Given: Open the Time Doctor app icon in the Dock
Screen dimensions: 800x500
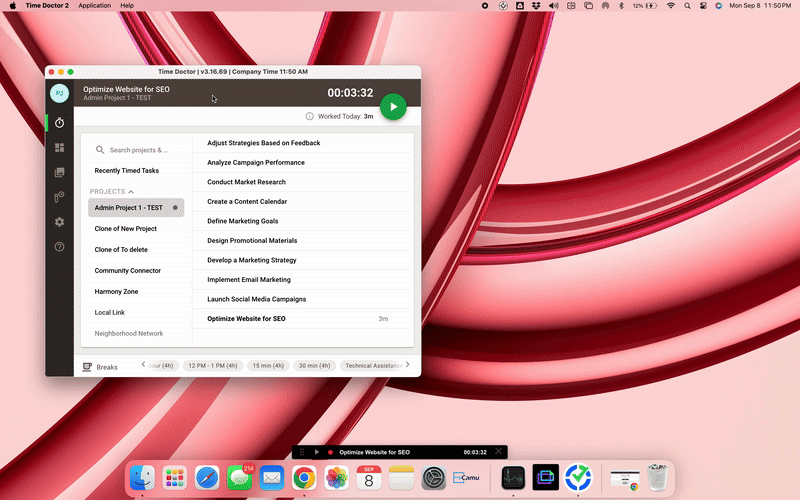Looking at the screenshot, I should point(578,478).
